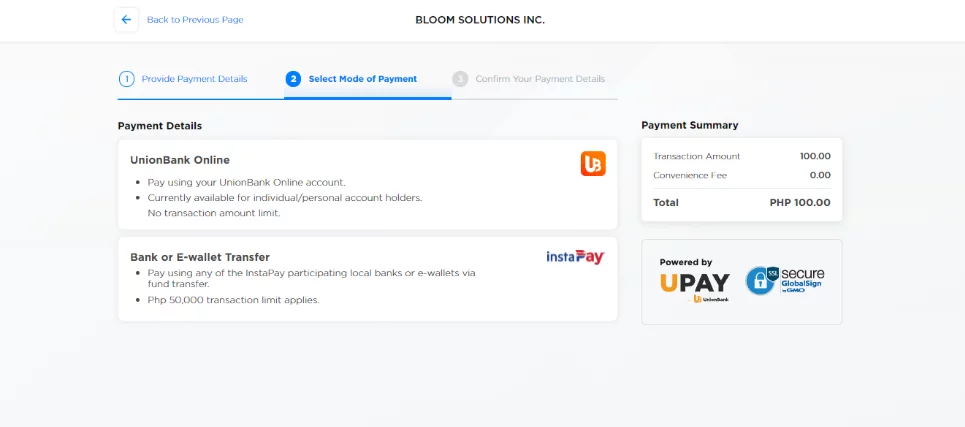Image resolution: width=965 pixels, height=427 pixels.
Task: Click the step 2 circle number
Action: click(293, 79)
